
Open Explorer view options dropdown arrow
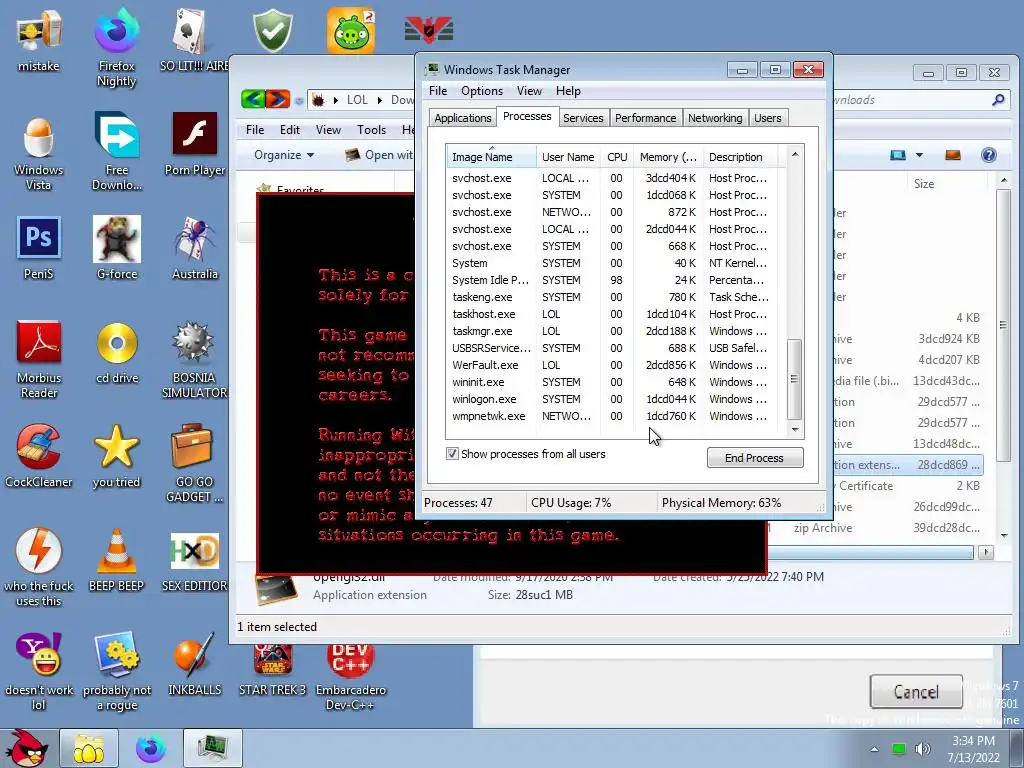pos(919,155)
